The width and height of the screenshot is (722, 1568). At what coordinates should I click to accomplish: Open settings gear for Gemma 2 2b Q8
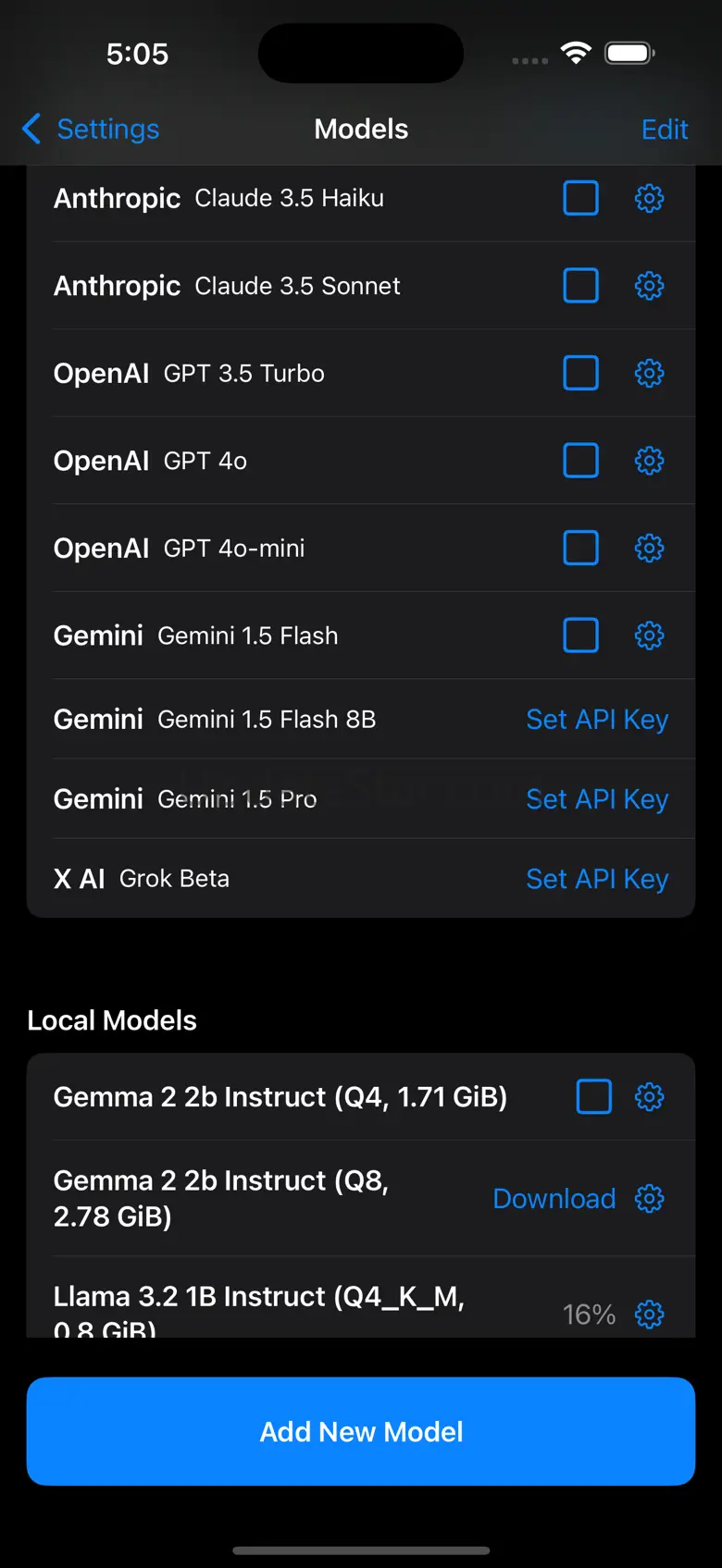[649, 1199]
